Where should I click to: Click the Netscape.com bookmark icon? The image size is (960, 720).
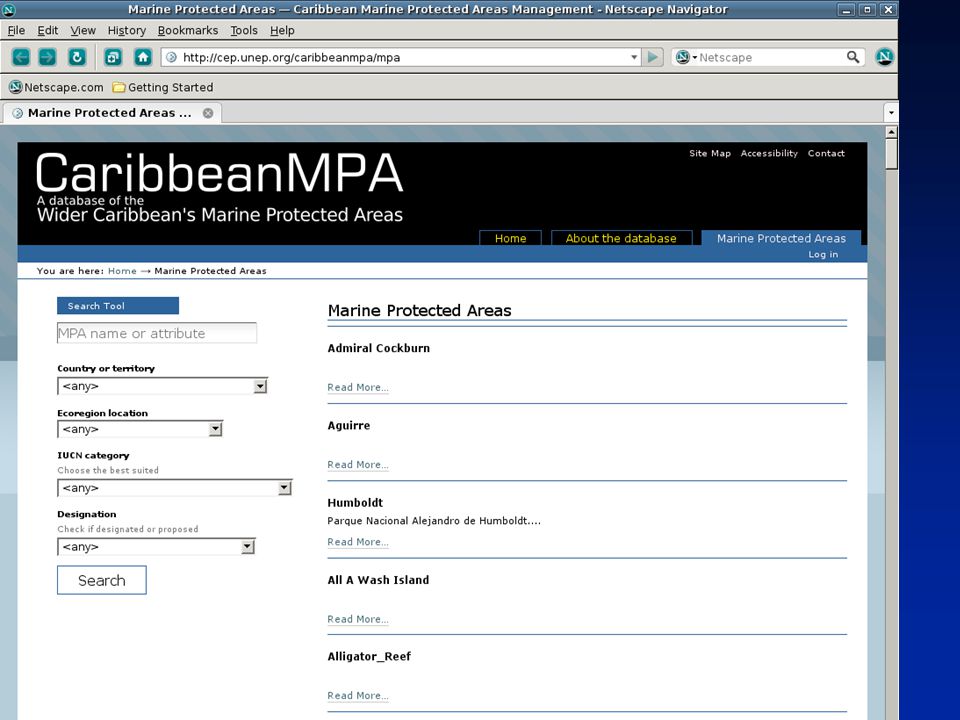(16, 87)
